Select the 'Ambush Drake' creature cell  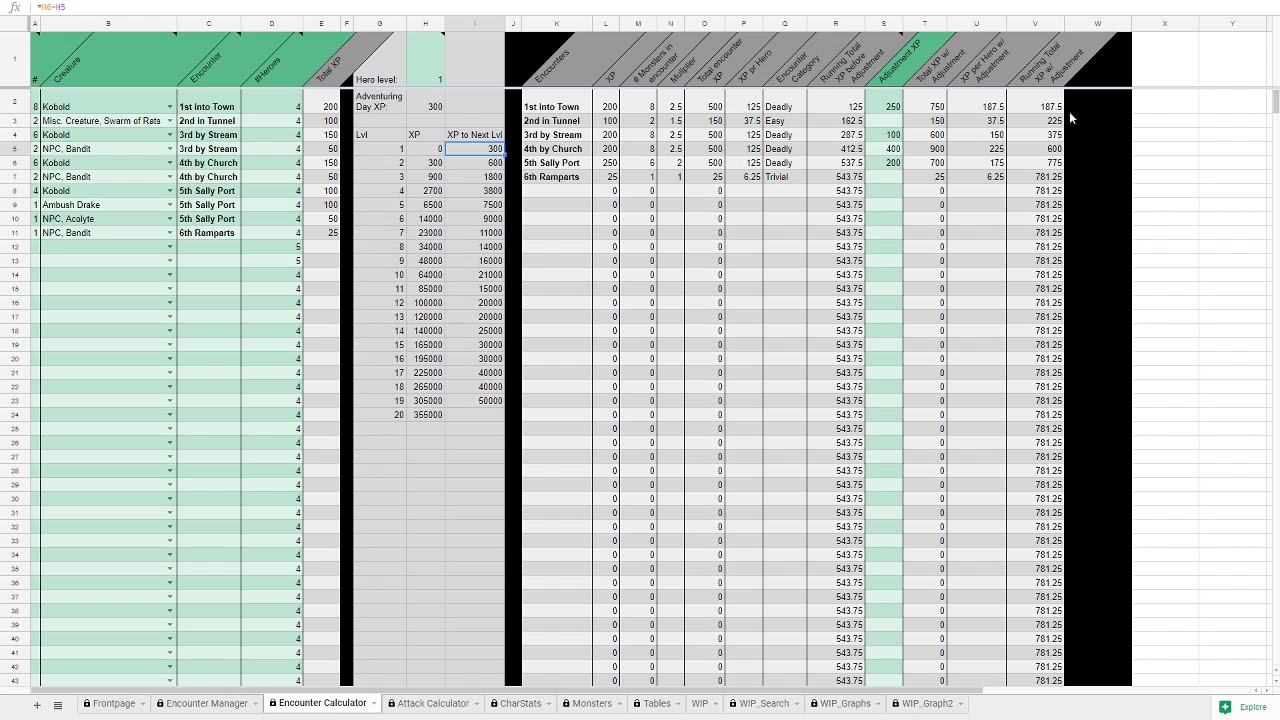coord(108,205)
